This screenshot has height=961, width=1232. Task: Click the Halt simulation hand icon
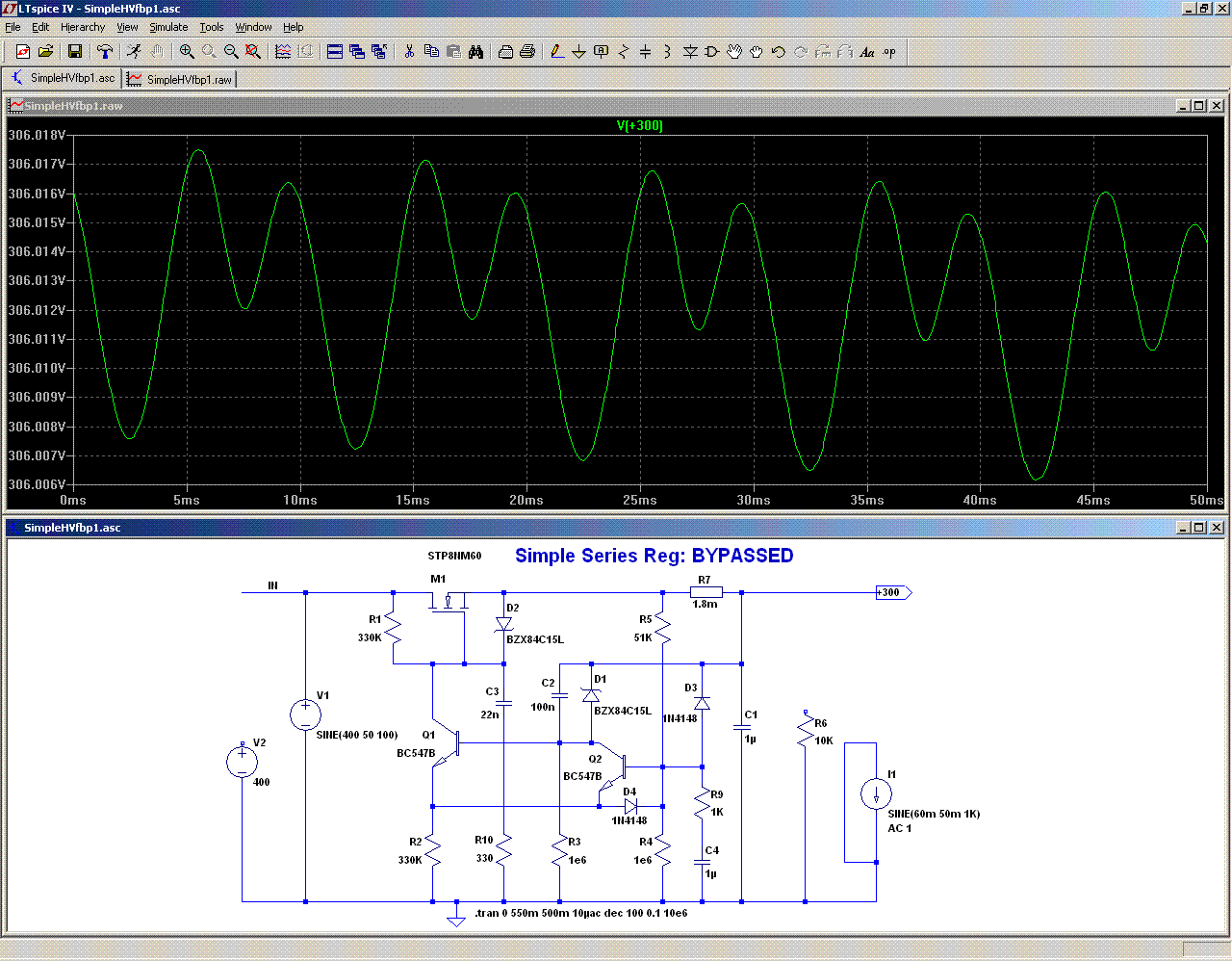pyautogui.click(x=156, y=52)
